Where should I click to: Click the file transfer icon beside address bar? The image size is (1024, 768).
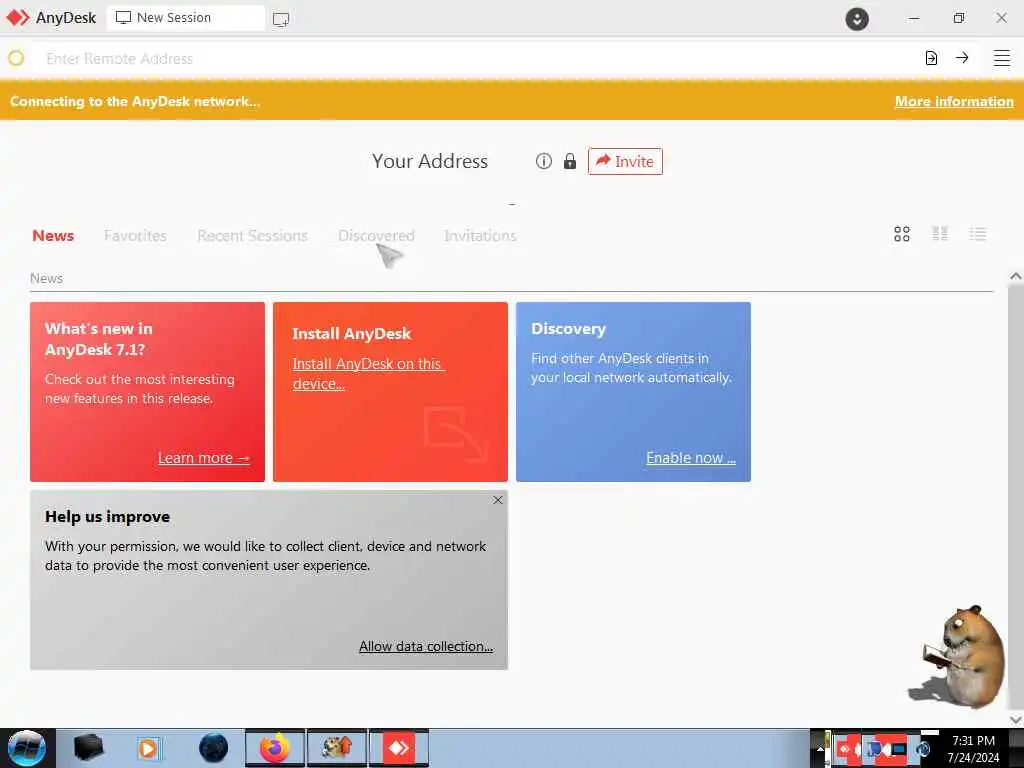tap(931, 58)
